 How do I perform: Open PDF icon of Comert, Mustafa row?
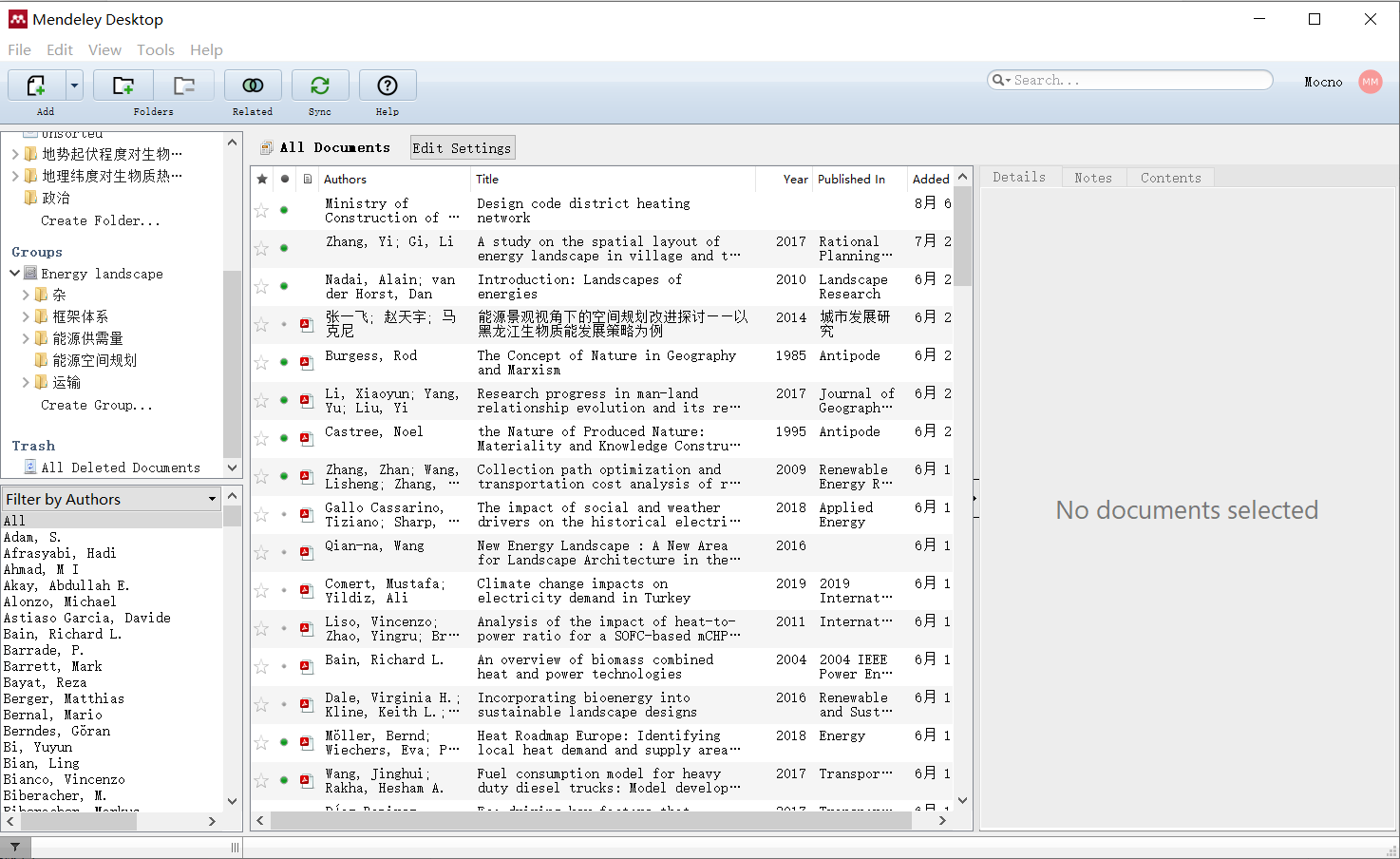(x=307, y=590)
